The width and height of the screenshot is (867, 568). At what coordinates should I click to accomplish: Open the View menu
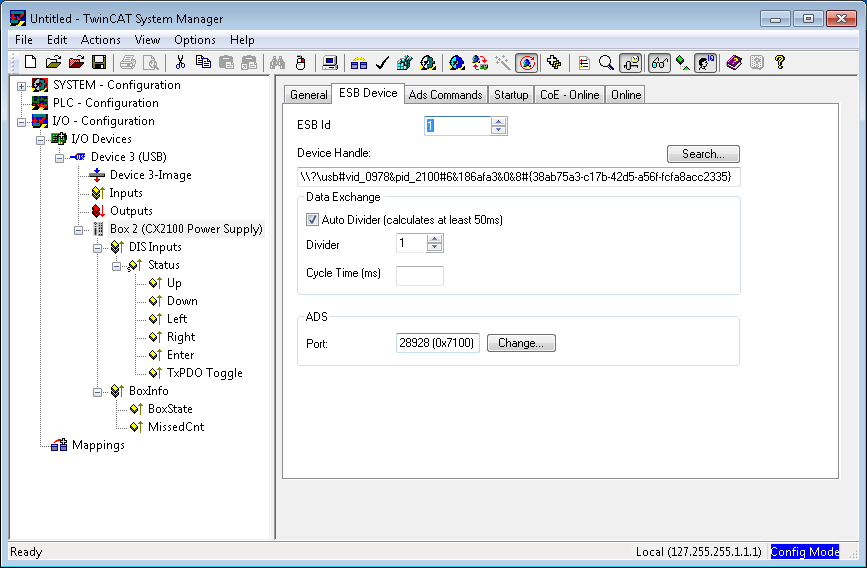coord(147,40)
